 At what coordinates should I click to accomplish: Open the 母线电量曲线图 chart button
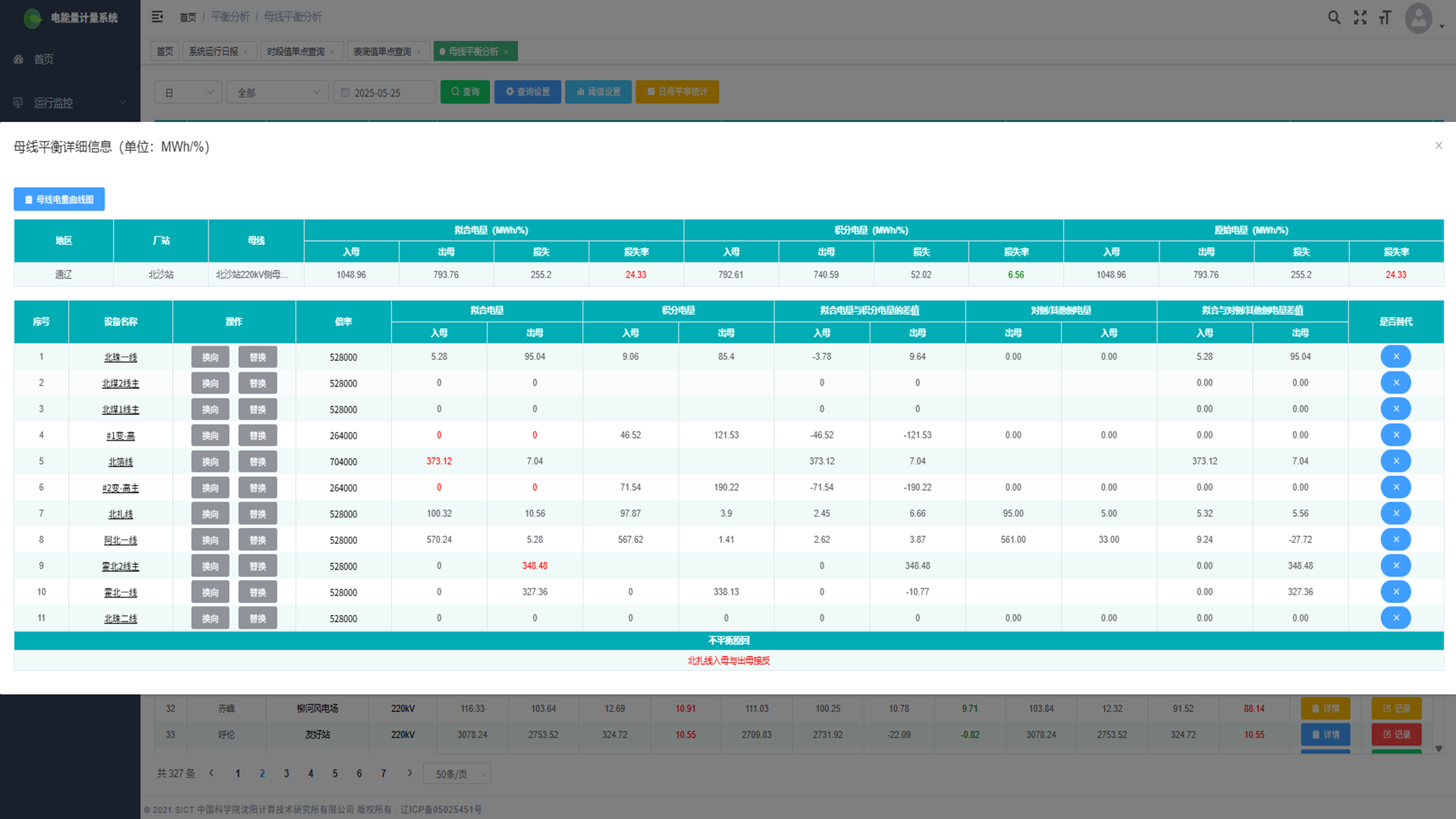tap(59, 199)
